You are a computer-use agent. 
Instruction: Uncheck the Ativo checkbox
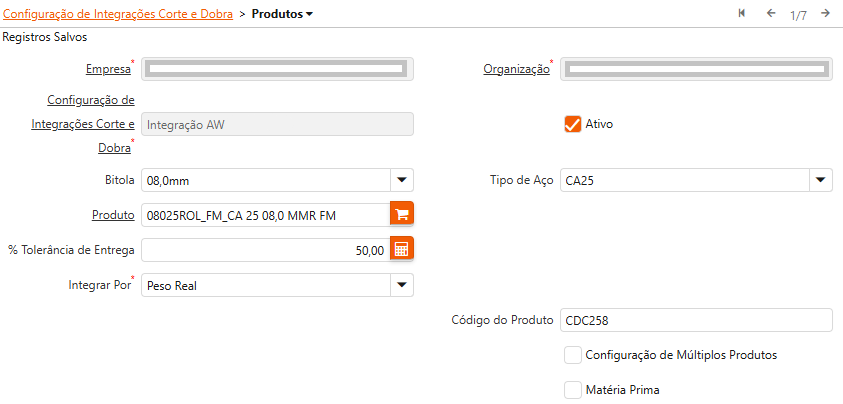(573, 124)
